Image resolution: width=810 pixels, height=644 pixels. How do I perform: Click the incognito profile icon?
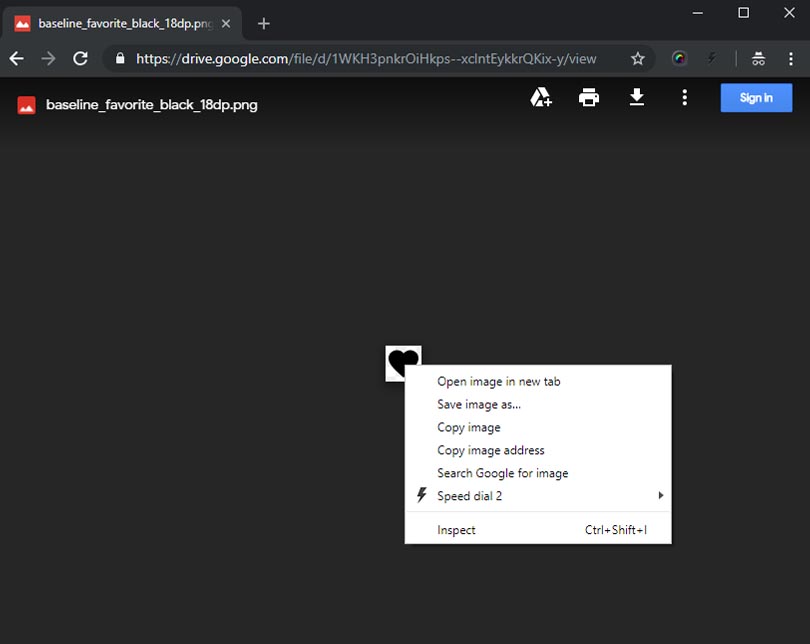tap(758, 58)
